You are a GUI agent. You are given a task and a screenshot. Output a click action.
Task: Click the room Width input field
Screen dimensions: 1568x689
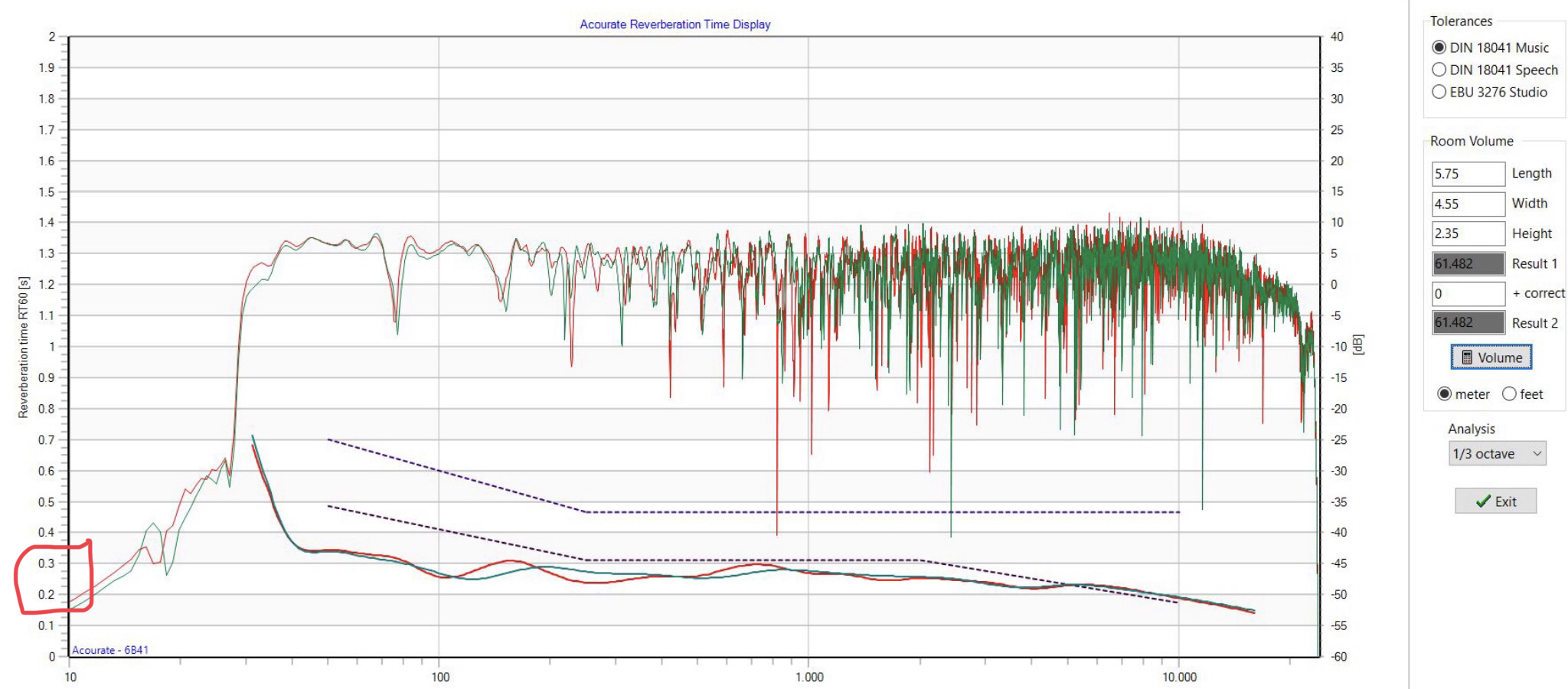coord(1468,204)
